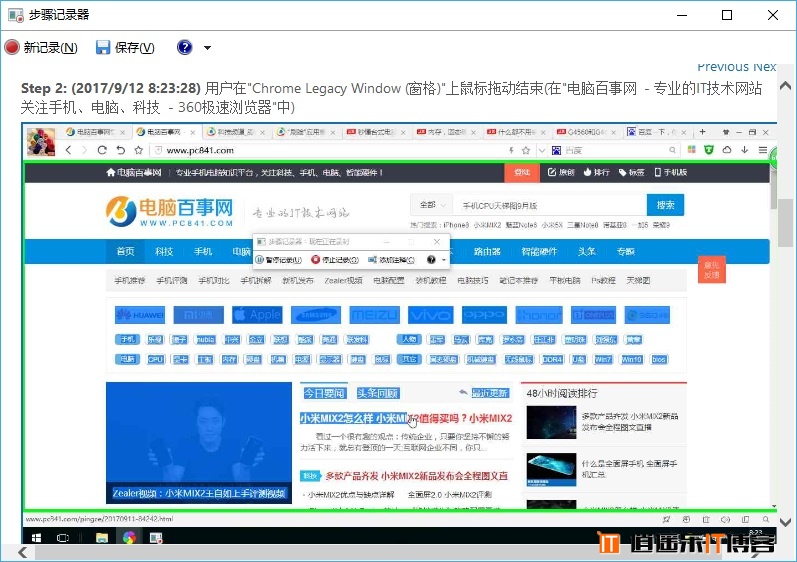
Task: Click the 电脑百事网 site logo
Action: [169, 211]
